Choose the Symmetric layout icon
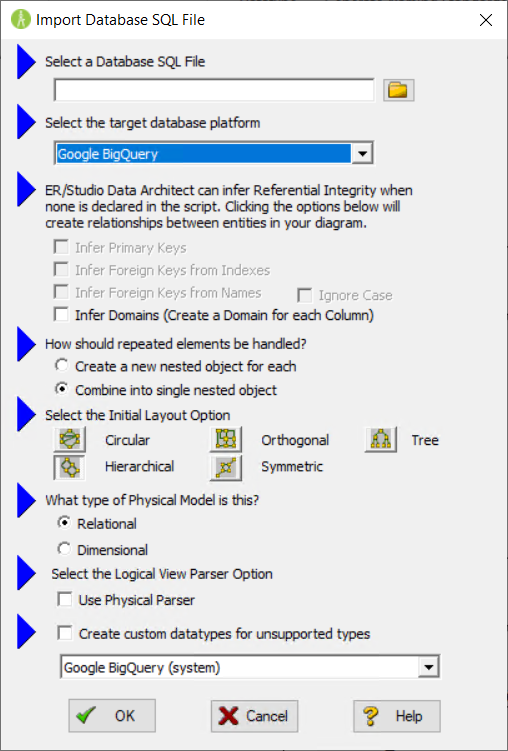Screen dimensions: 508x751 click(226, 467)
